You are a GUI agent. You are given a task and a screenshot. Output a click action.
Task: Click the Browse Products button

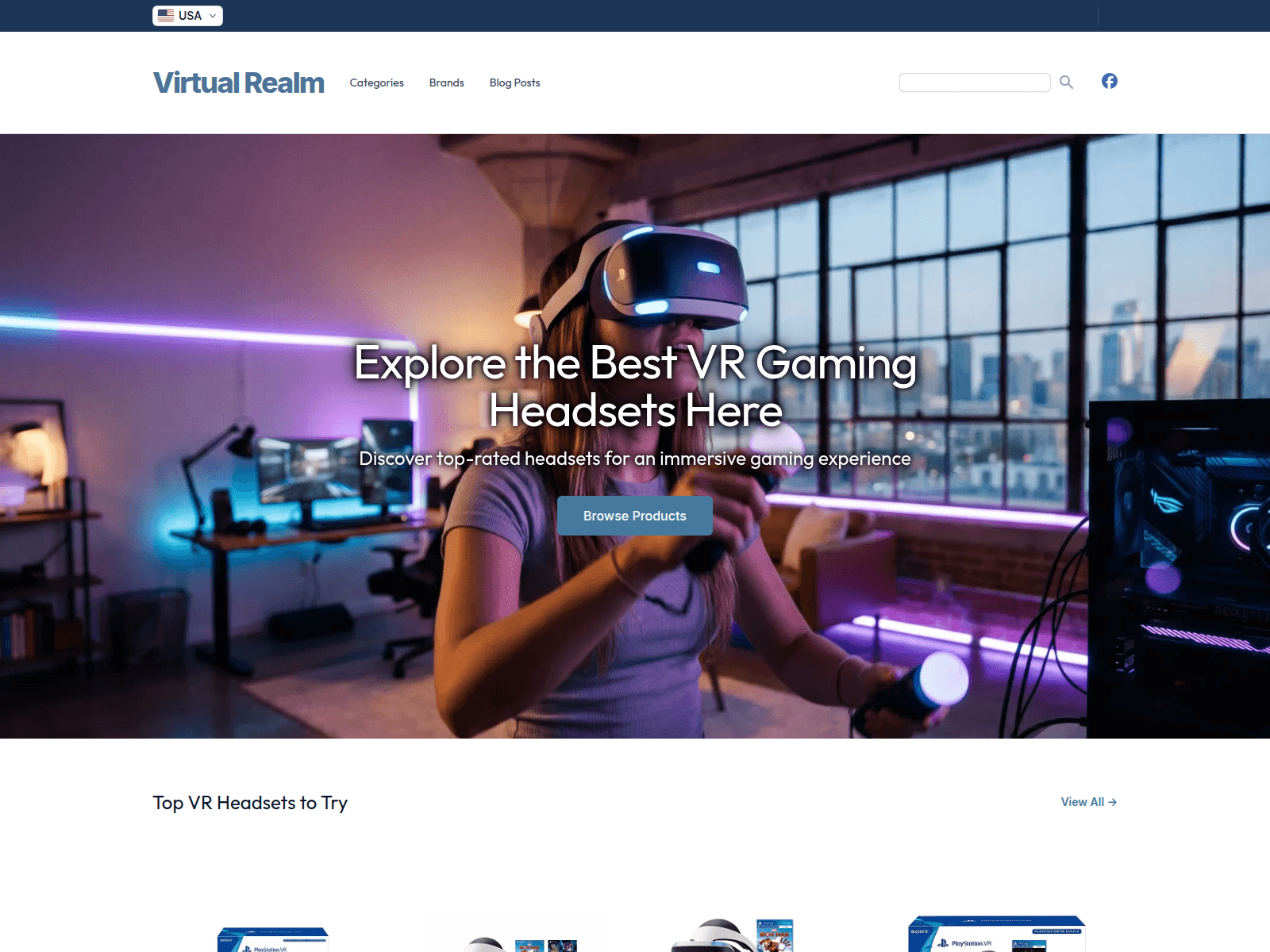pyautogui.click(x=635, y=516)
